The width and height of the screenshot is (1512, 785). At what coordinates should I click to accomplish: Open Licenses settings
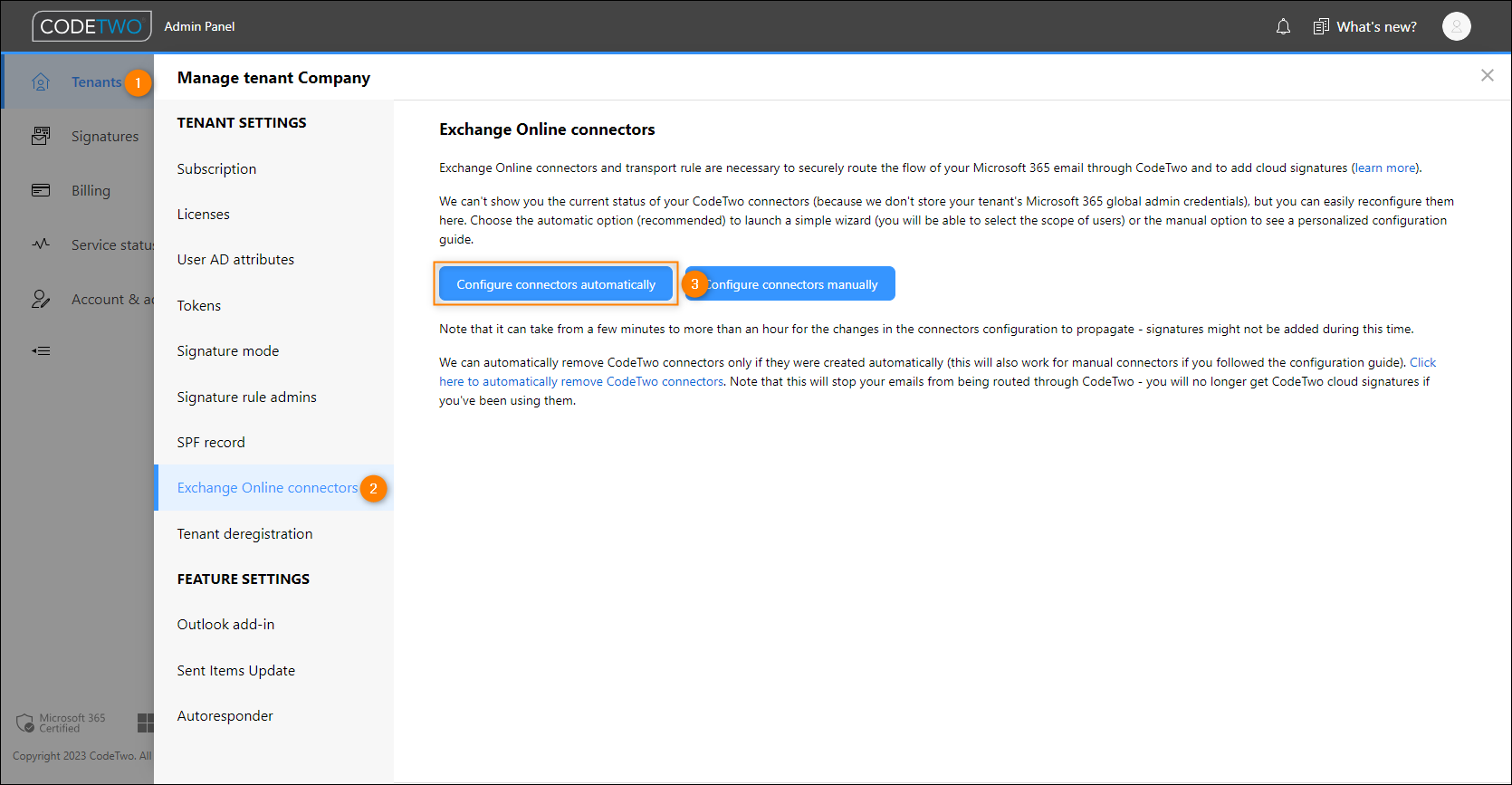click(204, 215)
